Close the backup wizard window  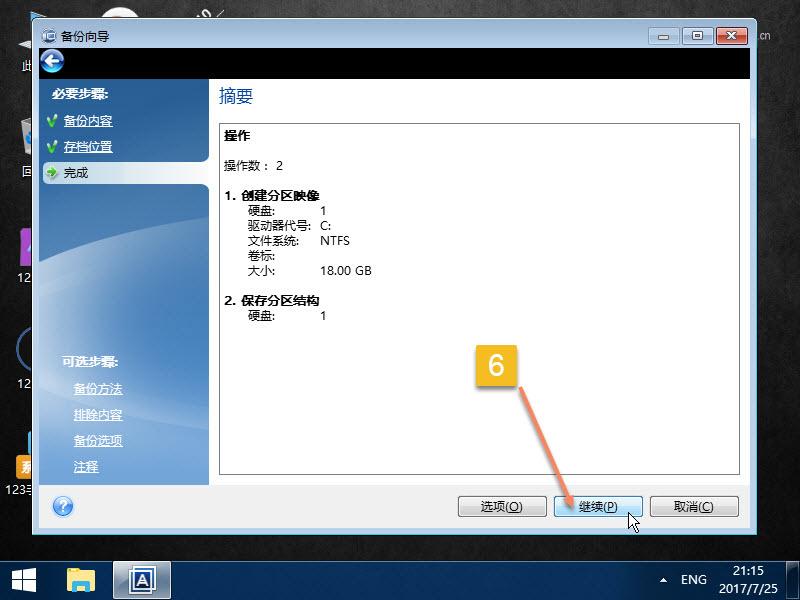(x=732, y=36)
